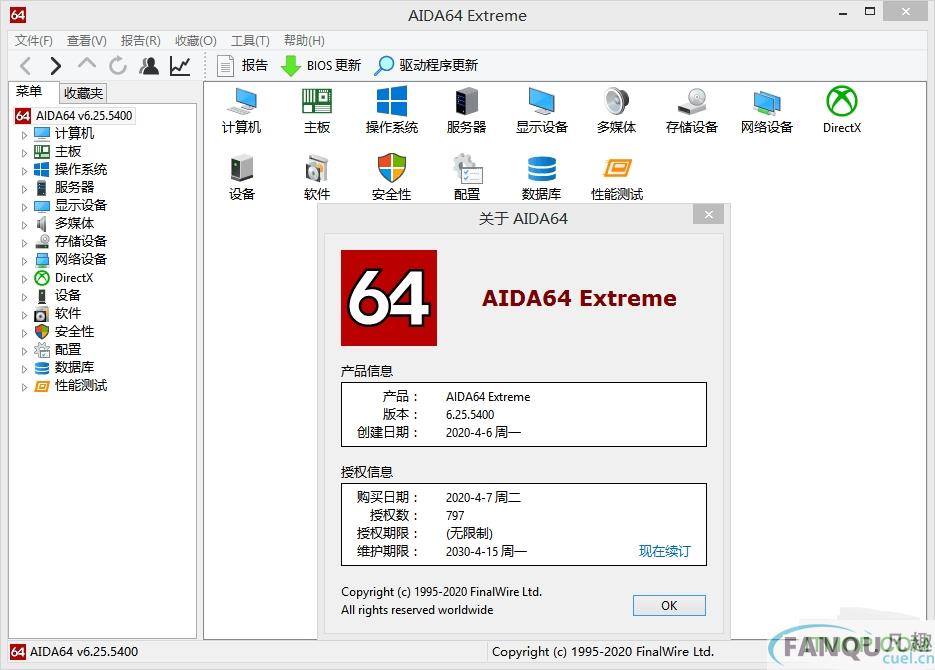Select 安全性 in the left tree
Screen dimensions: 935x670
click(x=74, y=331)
